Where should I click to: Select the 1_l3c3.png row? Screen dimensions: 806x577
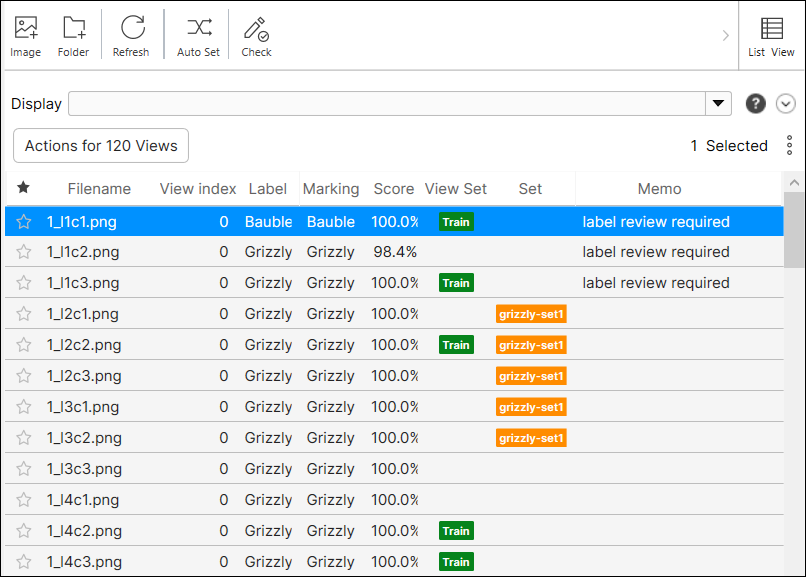click(83, 469)
